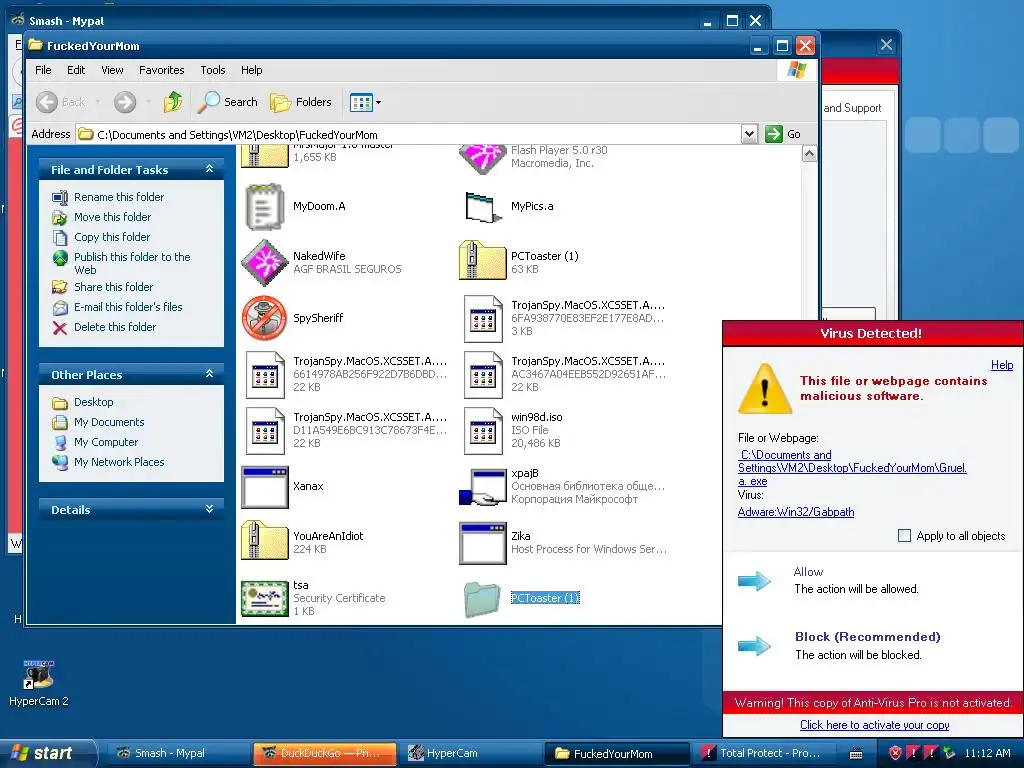Image resolution: width=1024 pixels, height=768 pixels.
Task: Select the tsa security certificate icon
Action: pos(264,598)
